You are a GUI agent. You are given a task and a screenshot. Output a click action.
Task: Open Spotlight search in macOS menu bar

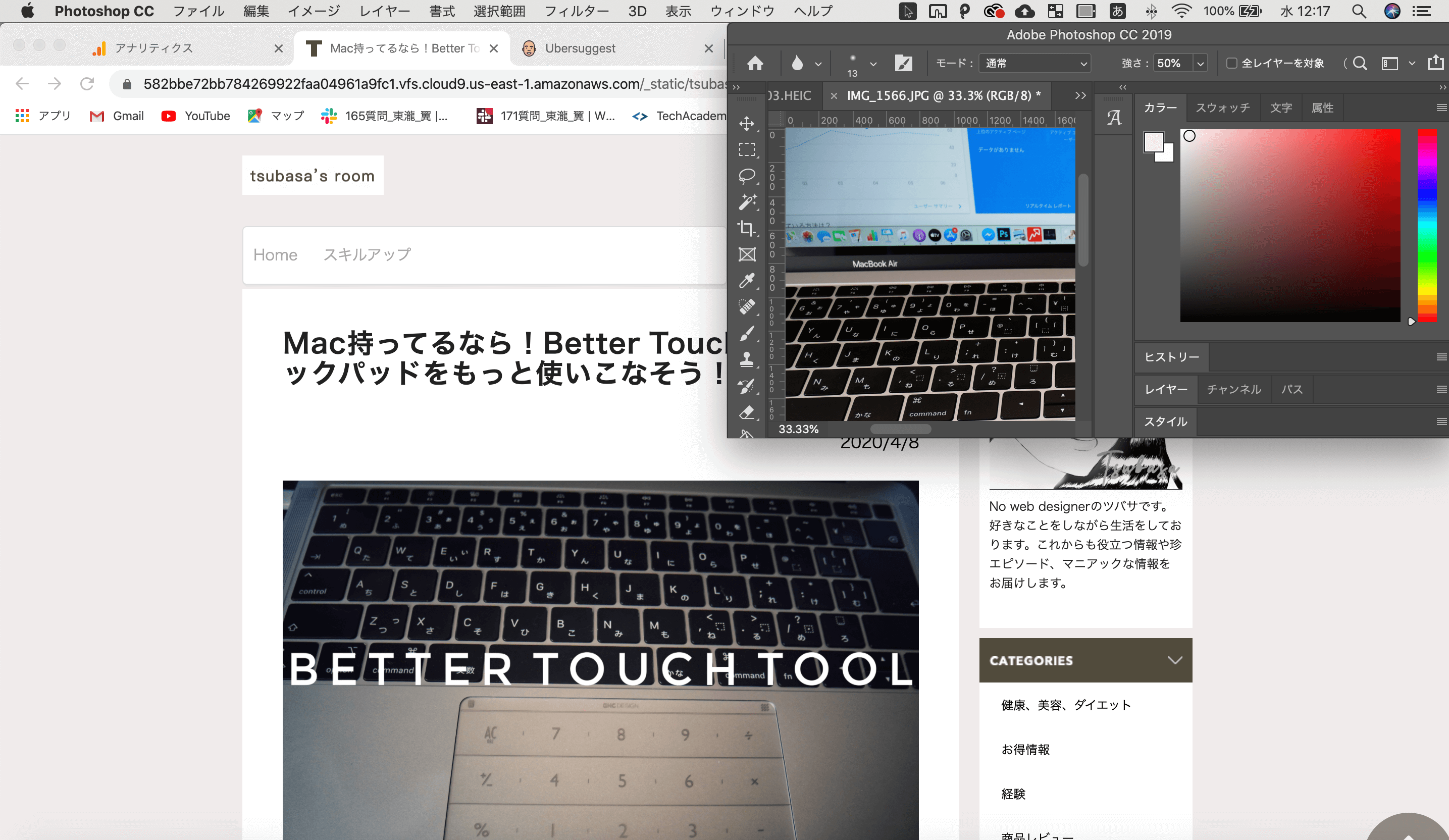point(1359,12)
